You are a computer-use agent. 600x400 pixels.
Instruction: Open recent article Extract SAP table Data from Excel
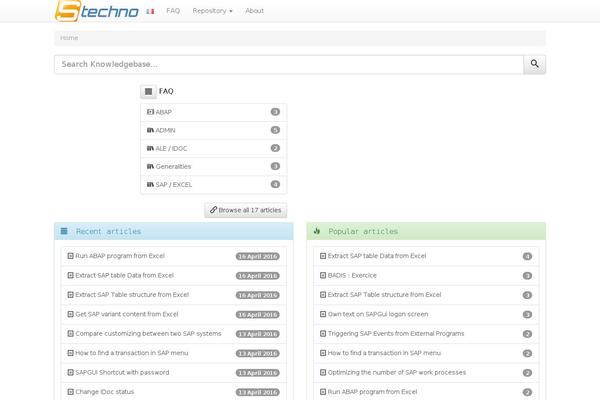[124, 275]
